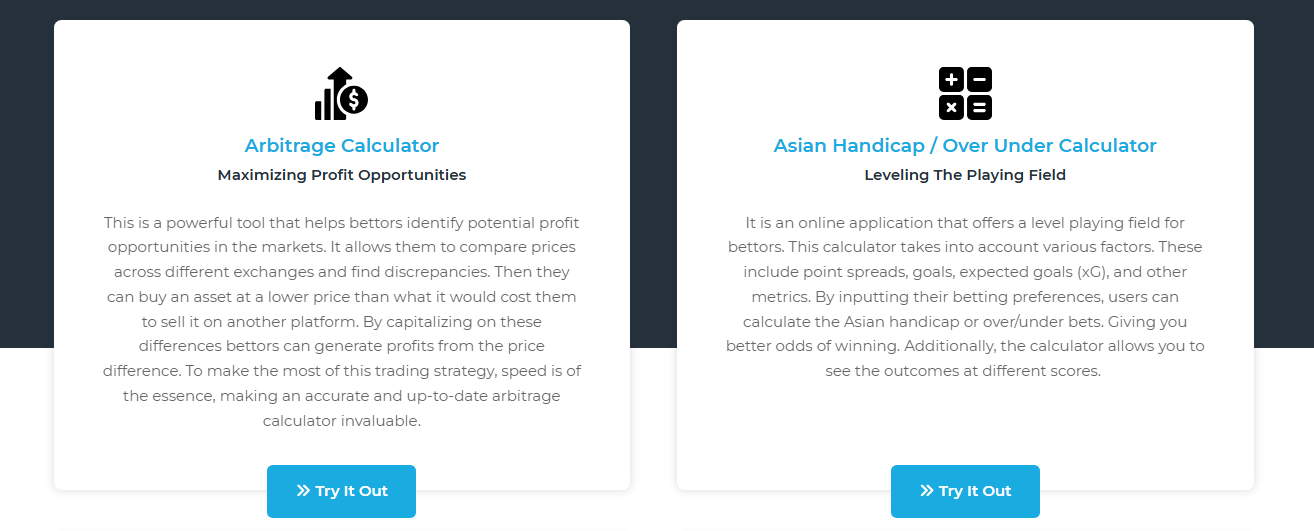The height and width of the screenshot is (531, 1314).
Task: Click the dollar coin in arbitrage icon
Action: point(354,100)
